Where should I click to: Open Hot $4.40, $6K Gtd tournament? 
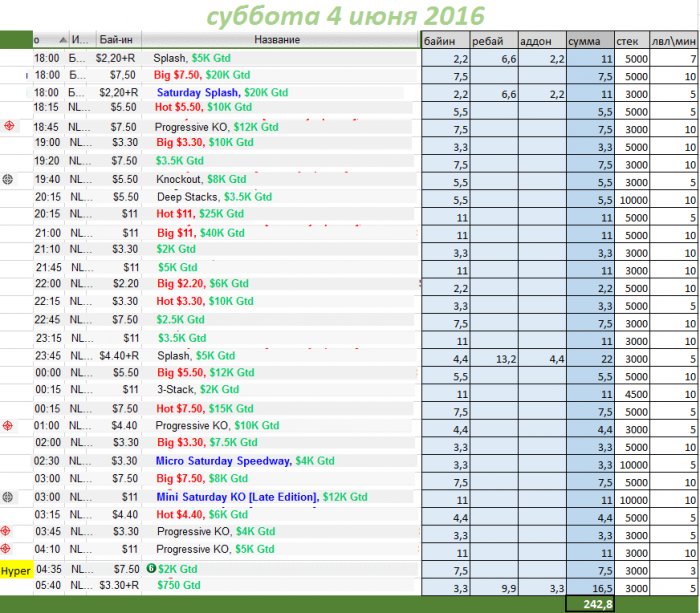202,514
